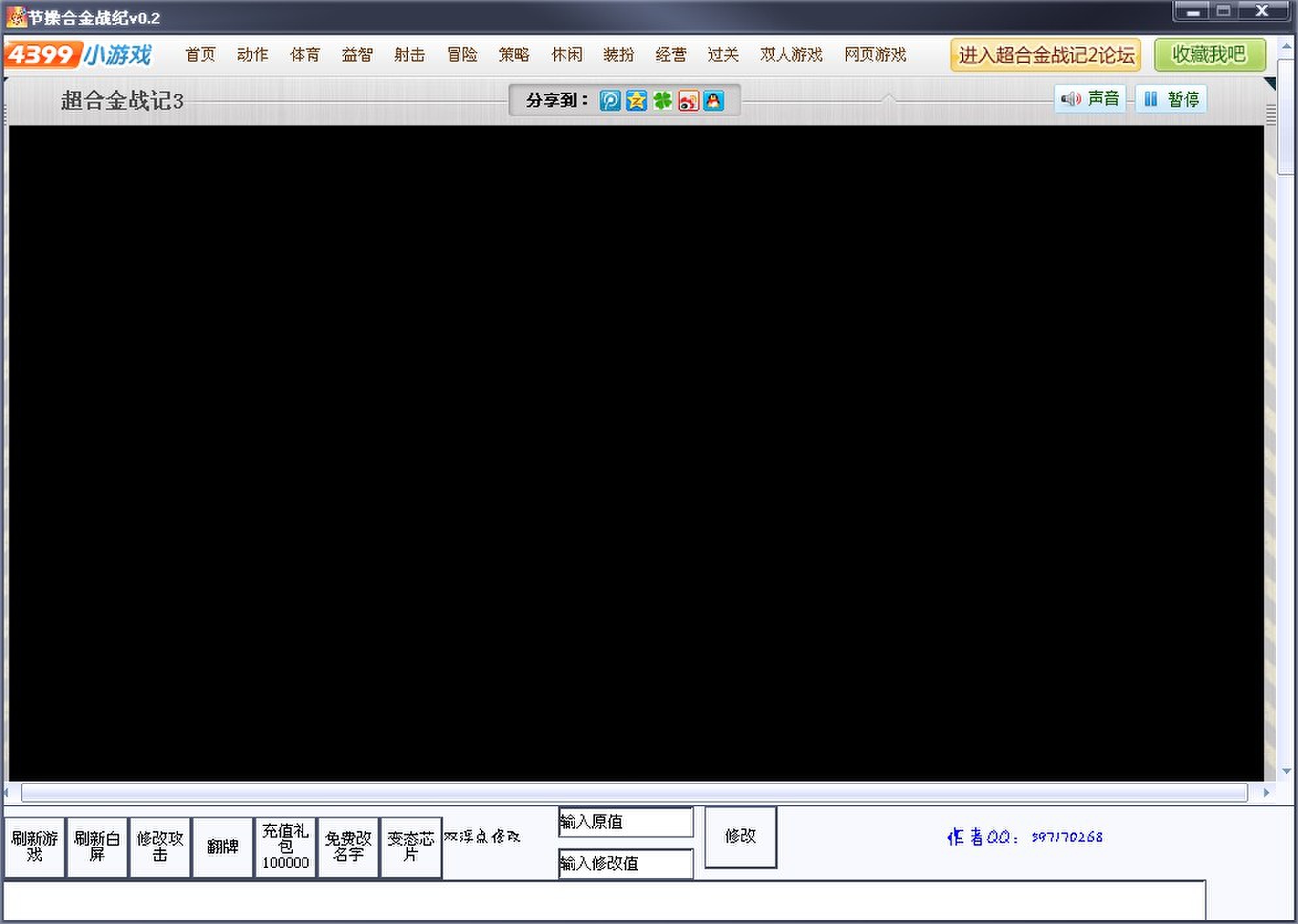Viewport: 1298px width, 924px height.
Task: Click the green 收藏我吧 button
Action: pyautogui.click(x=1209, y=55)
